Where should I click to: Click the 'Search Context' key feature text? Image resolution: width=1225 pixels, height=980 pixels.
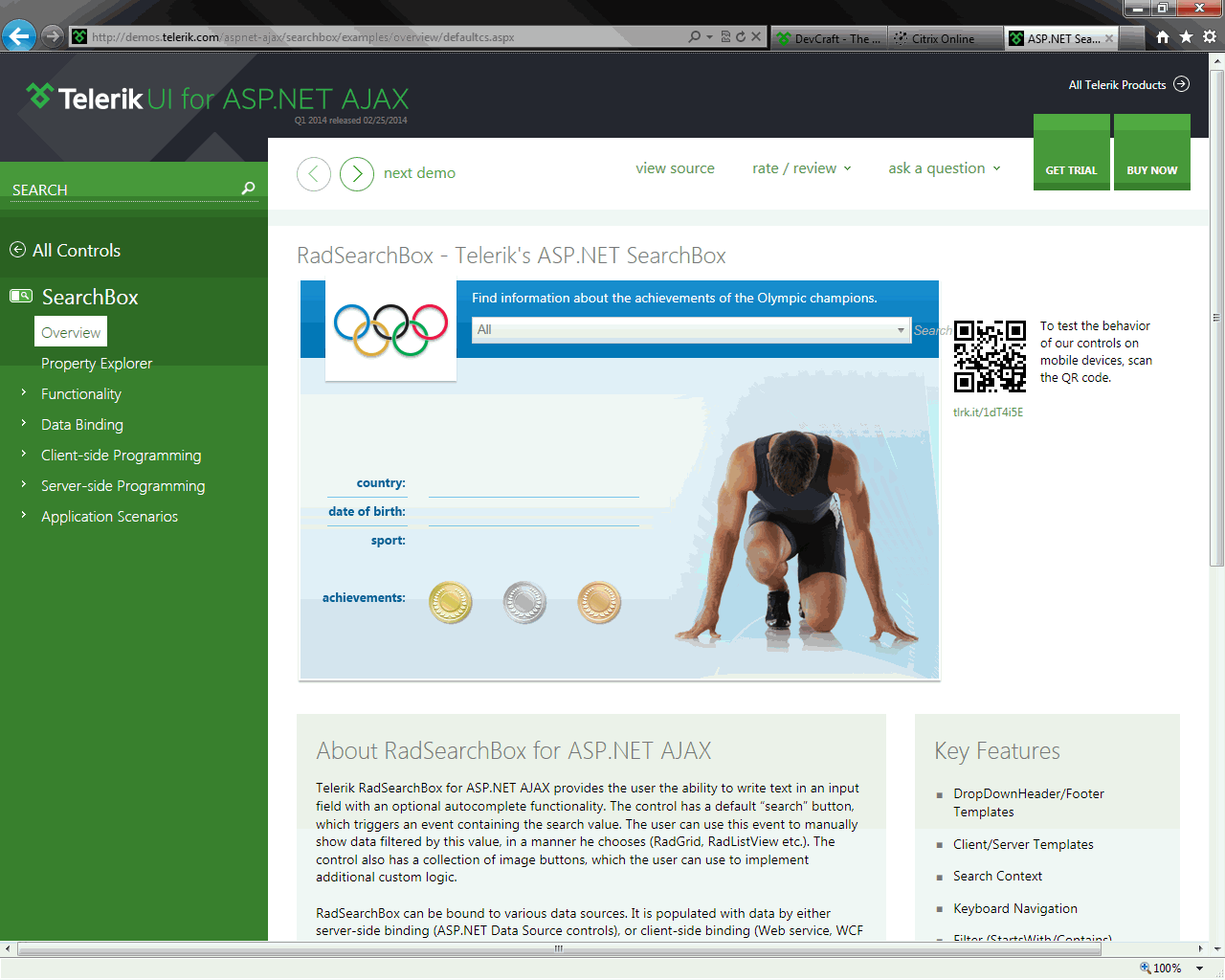click(x=997, y=876)
